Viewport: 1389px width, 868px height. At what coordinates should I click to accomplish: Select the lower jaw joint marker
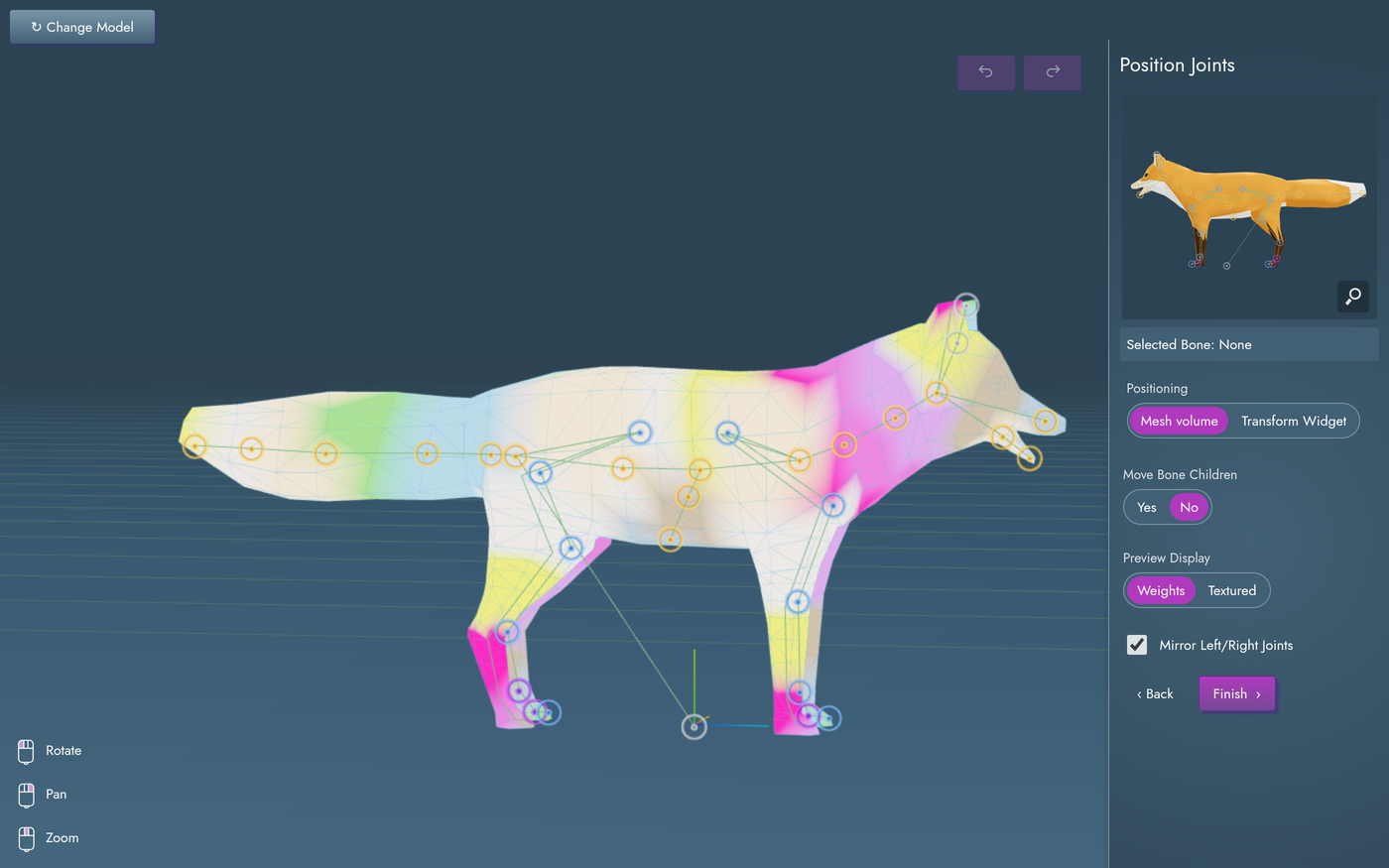(x=1030, y=457)
